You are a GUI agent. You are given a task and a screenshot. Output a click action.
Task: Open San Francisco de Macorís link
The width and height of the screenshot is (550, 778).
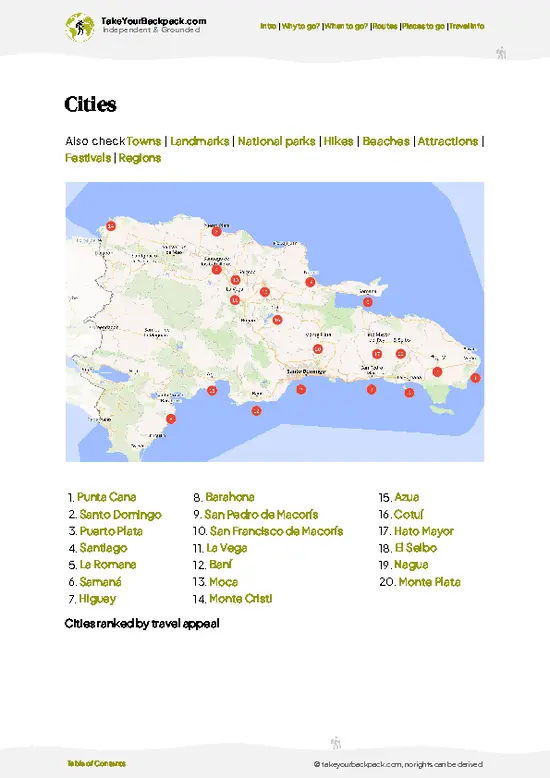pyautogui.click(x=276, y=531)
